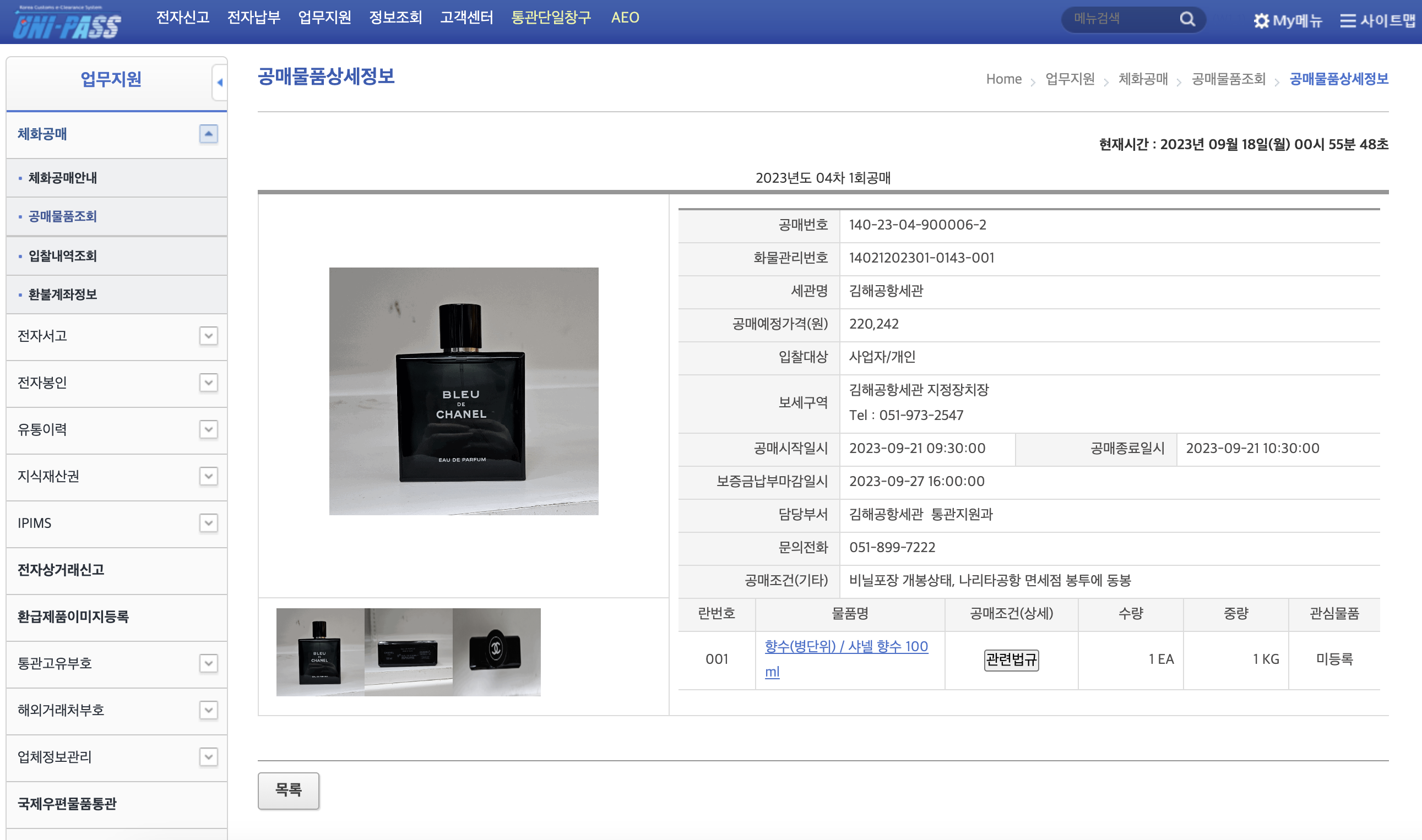Image resolution: width=1422 pixels, height=840 pixels.
Task: Go to 입찰내역조회 in sidebar
Action: coord(63,256)
